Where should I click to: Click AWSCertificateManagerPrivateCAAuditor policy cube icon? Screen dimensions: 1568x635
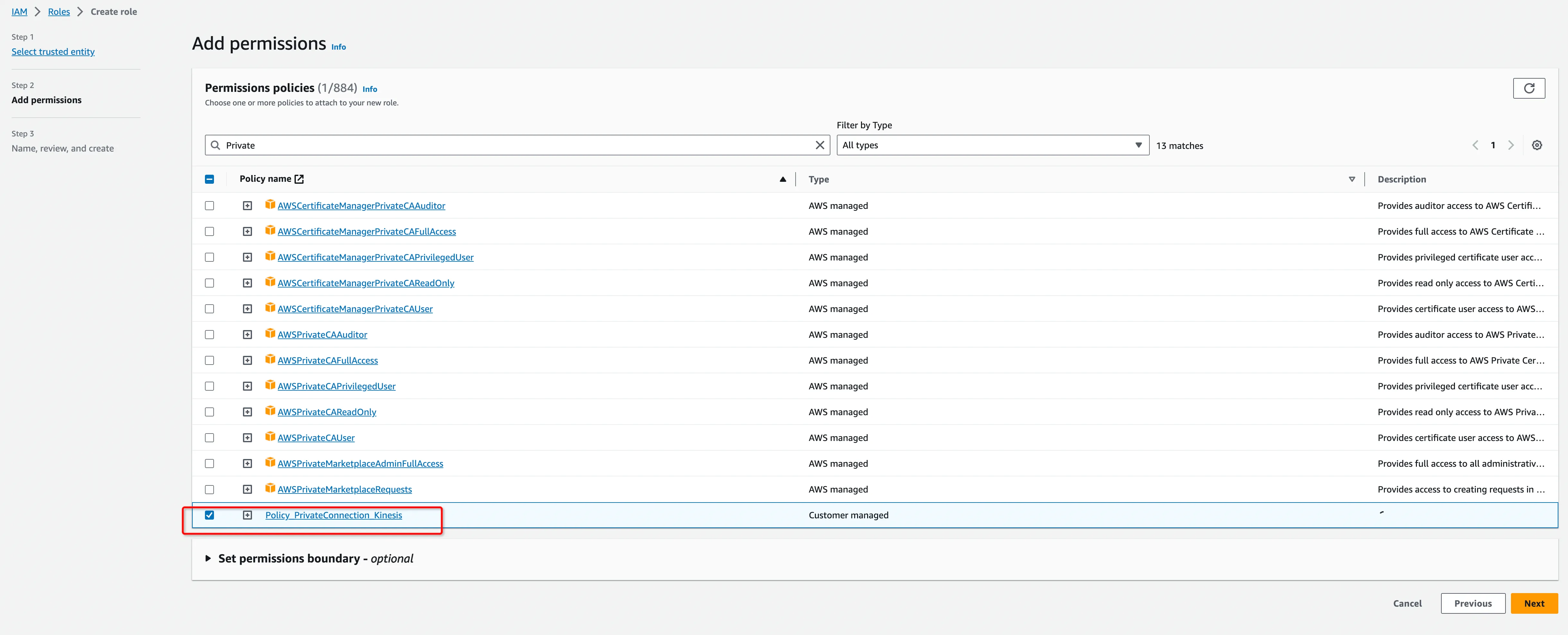click(270, 205)
